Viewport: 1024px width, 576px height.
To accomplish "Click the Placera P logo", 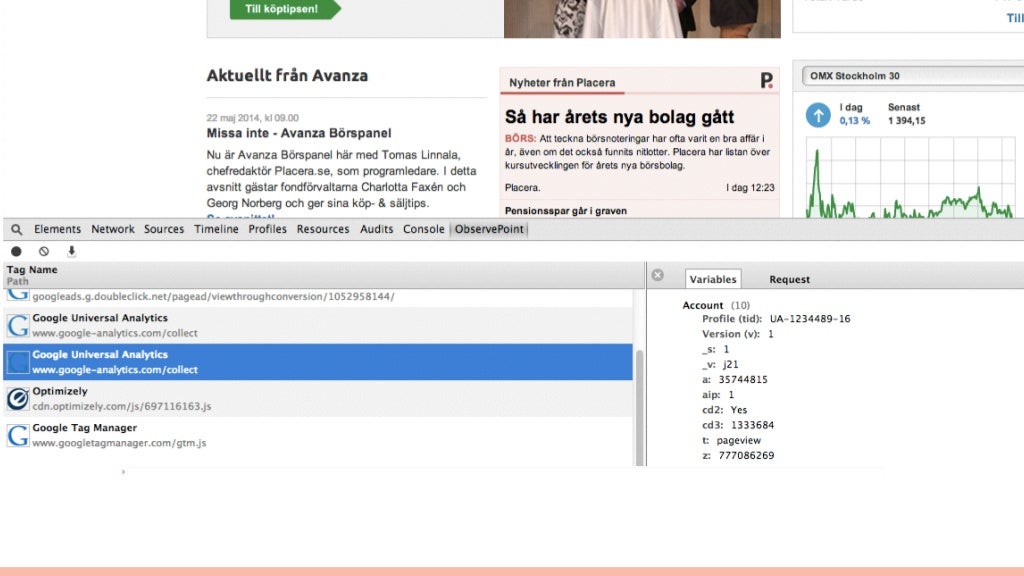I will pos(767,80).
